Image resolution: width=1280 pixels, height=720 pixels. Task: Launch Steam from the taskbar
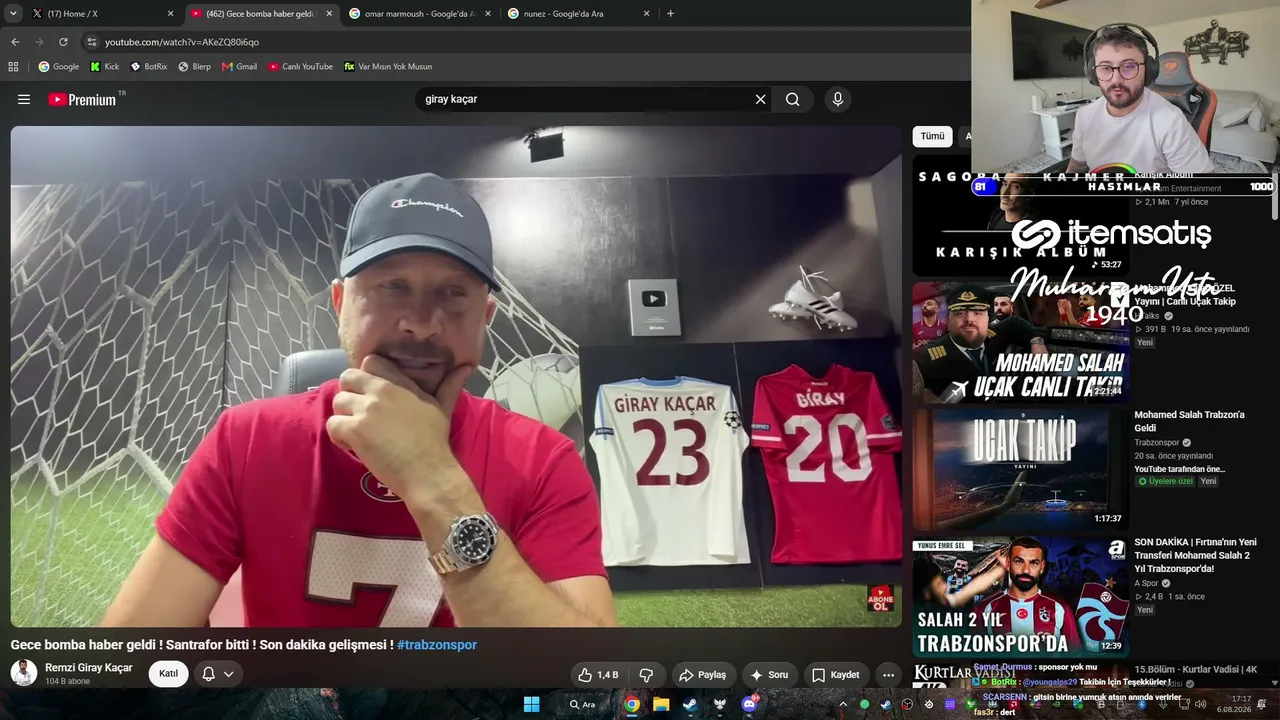pos(690,704)
